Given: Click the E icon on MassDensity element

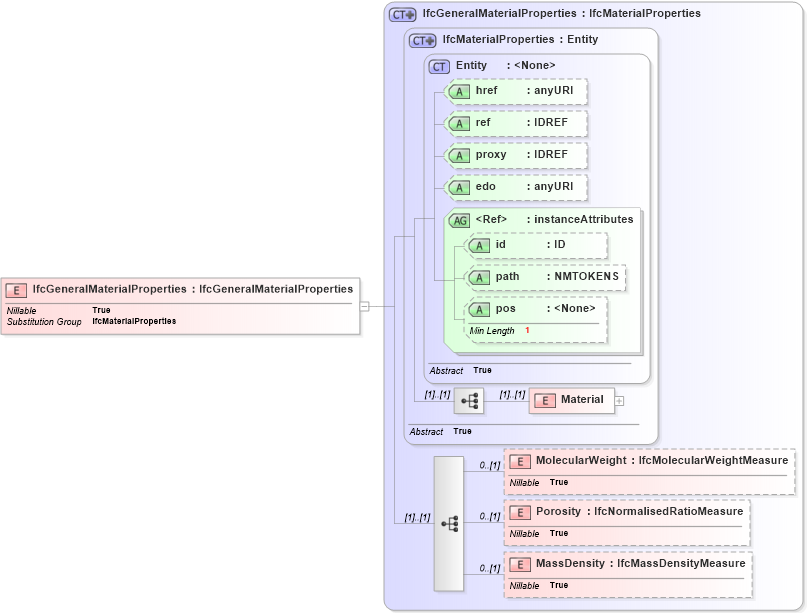Looking at the screenshot, I should [519, 564].
